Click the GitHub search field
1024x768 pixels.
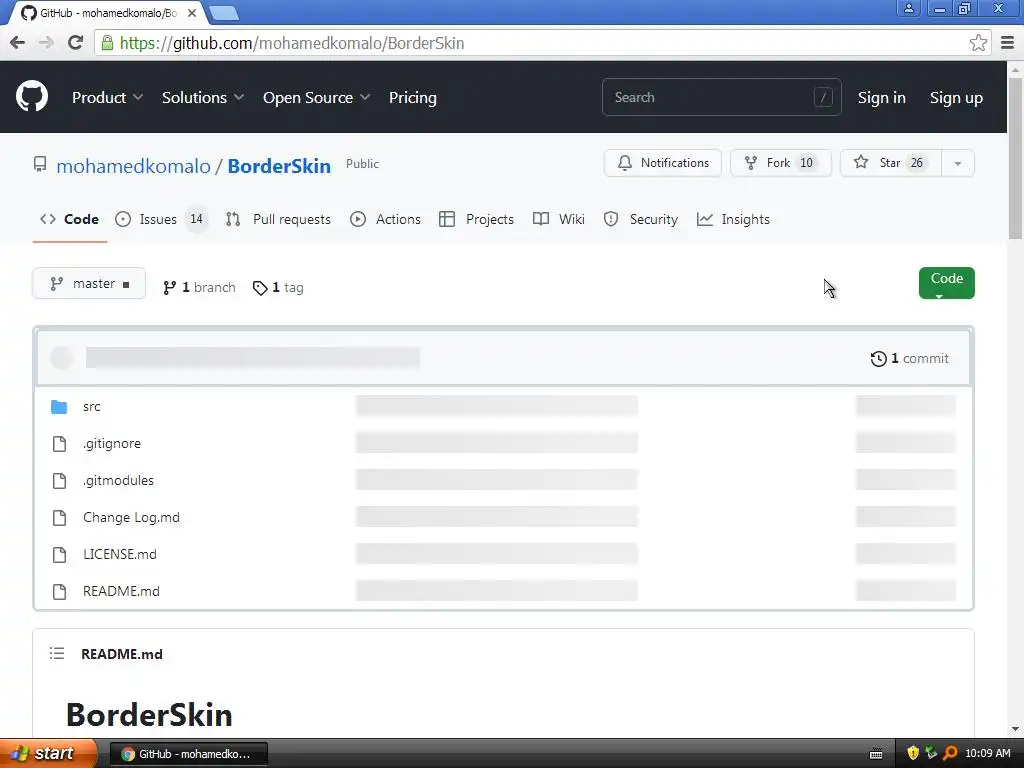click(722, 97)
